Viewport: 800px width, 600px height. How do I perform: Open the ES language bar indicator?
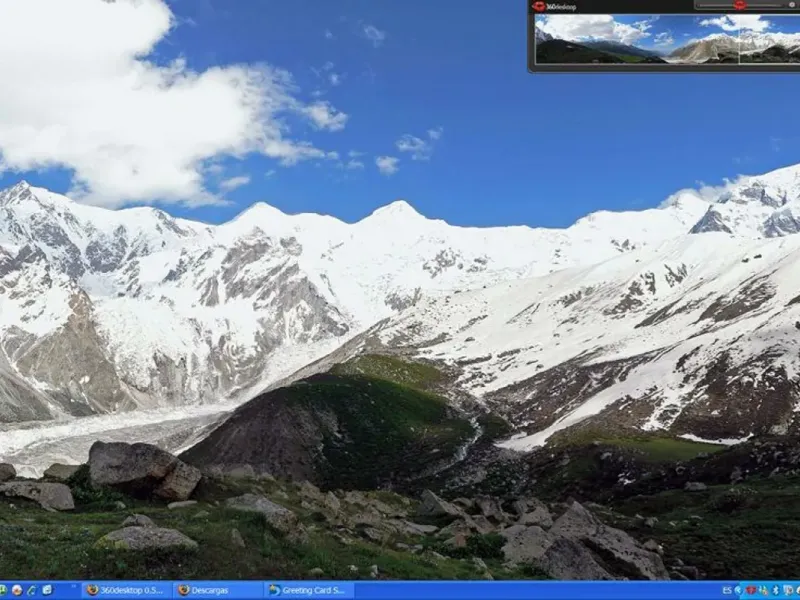coord(727,590)
